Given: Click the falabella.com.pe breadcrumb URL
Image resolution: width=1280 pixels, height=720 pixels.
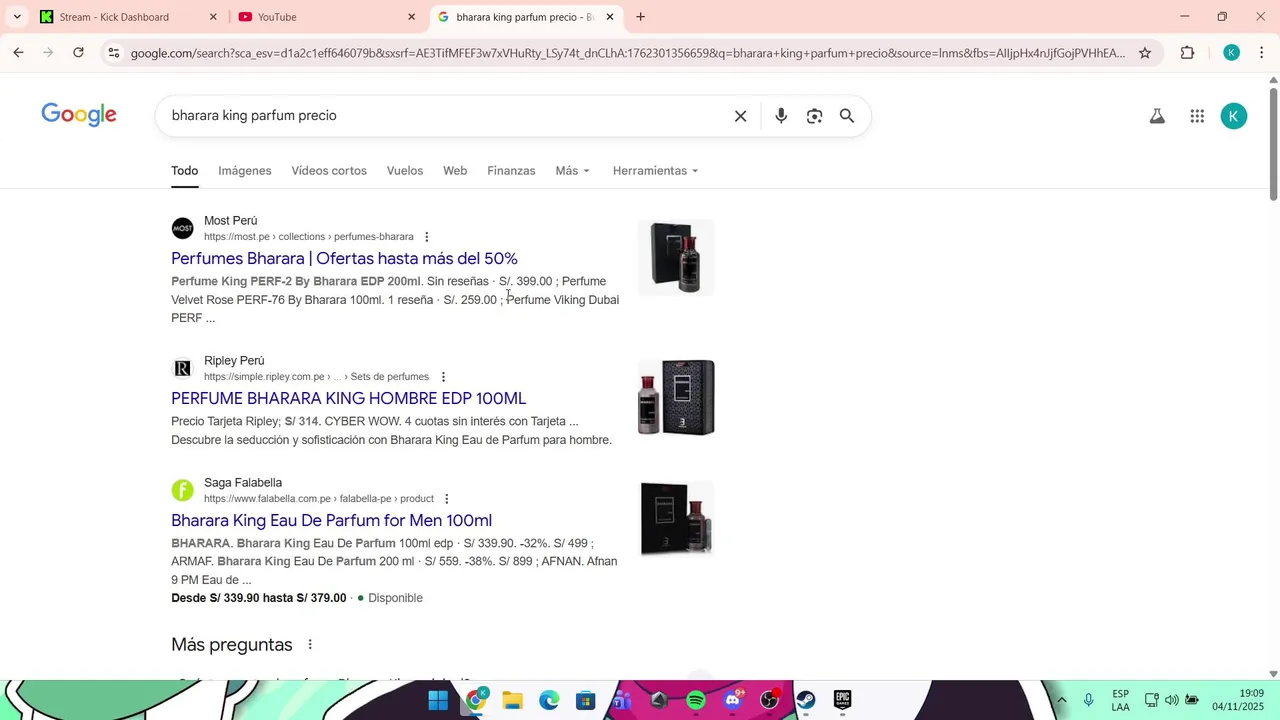Looking at the screenshot, I should tap(319, 499).
